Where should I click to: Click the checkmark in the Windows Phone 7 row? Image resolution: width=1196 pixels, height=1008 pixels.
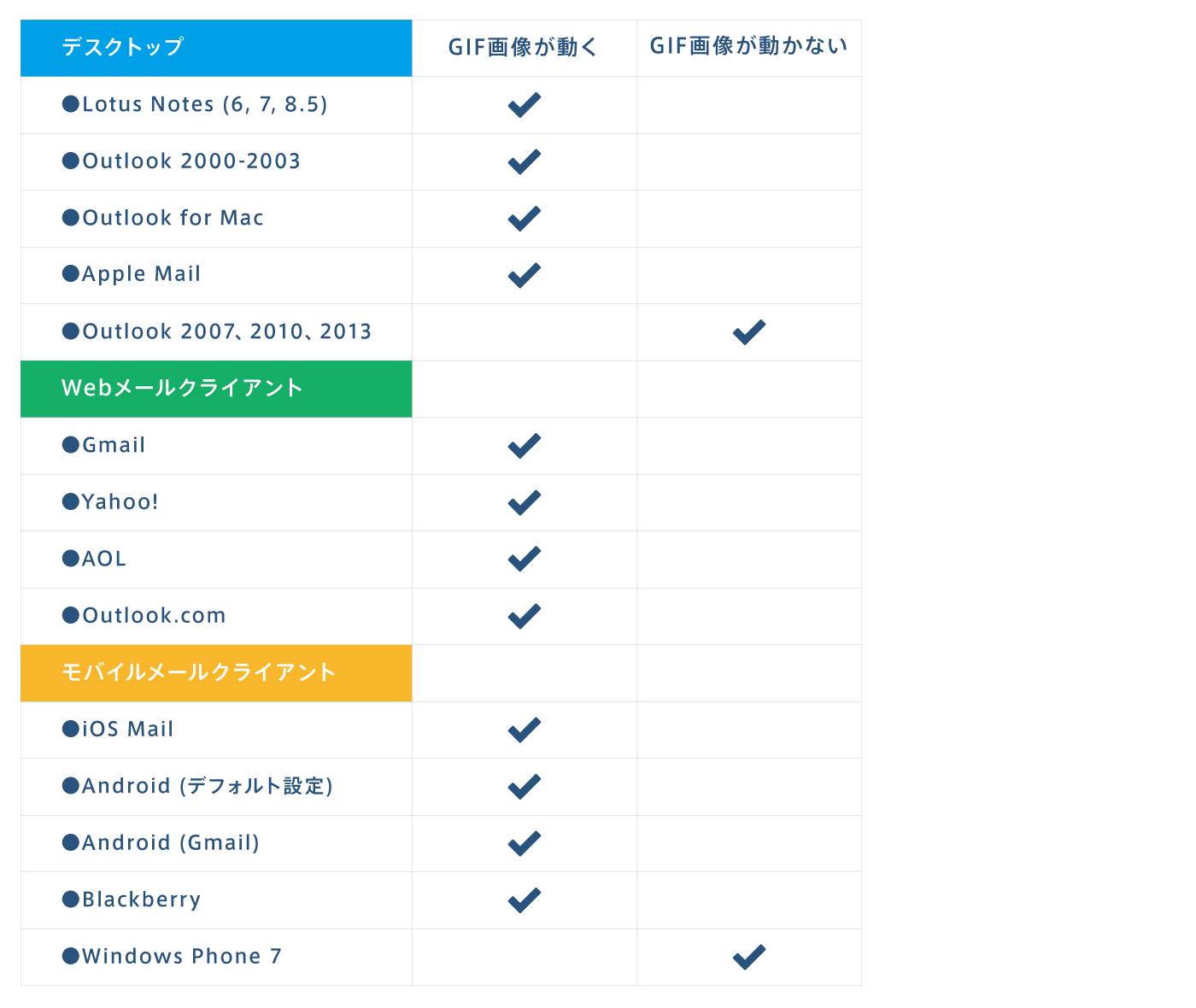pyautogui.click(x=748, y=957)
